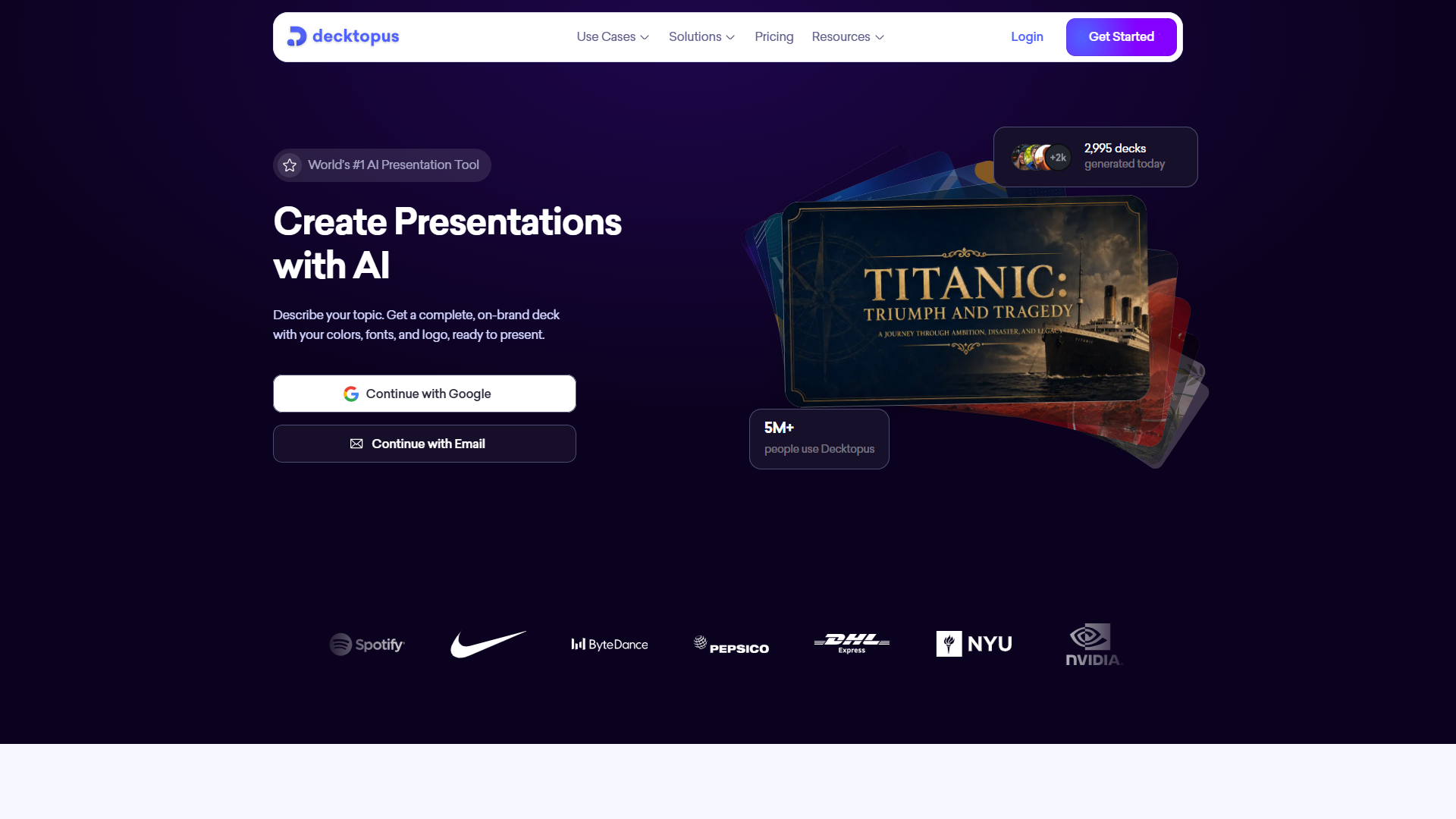This screenshot has width=1456, height=819.
Task: Click the NYU logo
Action: (x=974, y=644)
